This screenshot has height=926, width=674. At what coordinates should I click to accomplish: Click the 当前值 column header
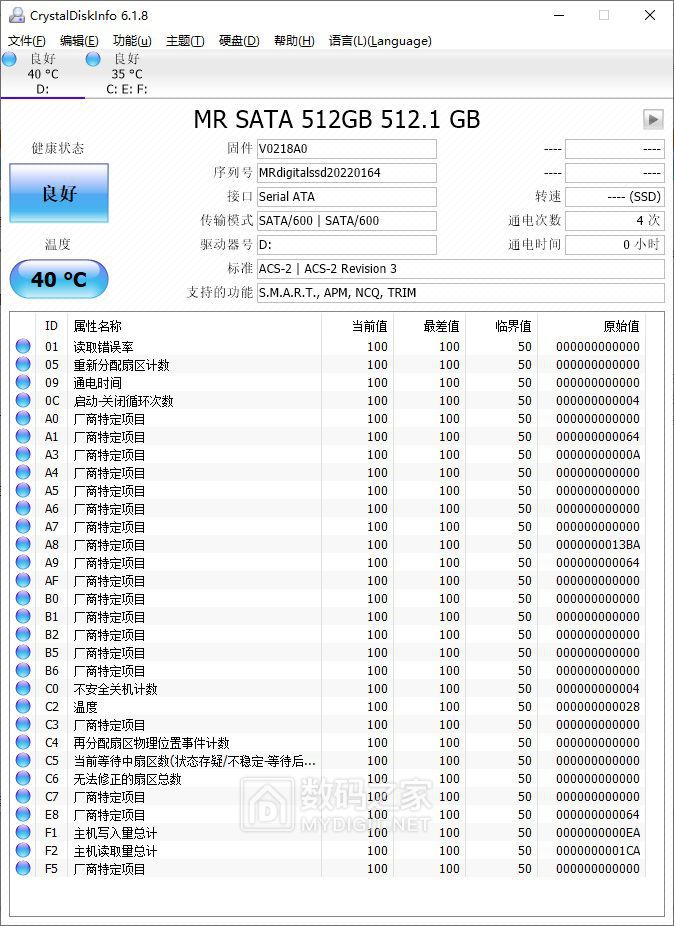tap(357, 326)
